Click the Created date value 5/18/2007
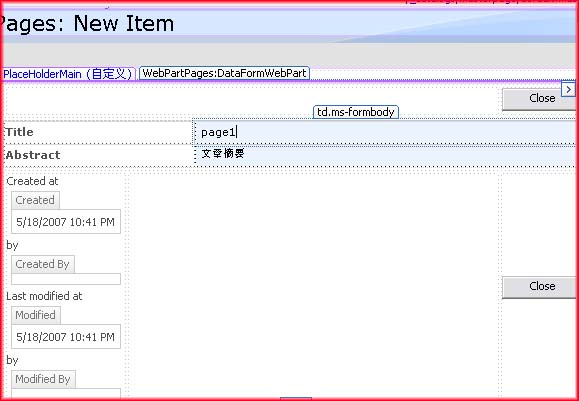The image size is (579, 401). click(x=66, y=222)
